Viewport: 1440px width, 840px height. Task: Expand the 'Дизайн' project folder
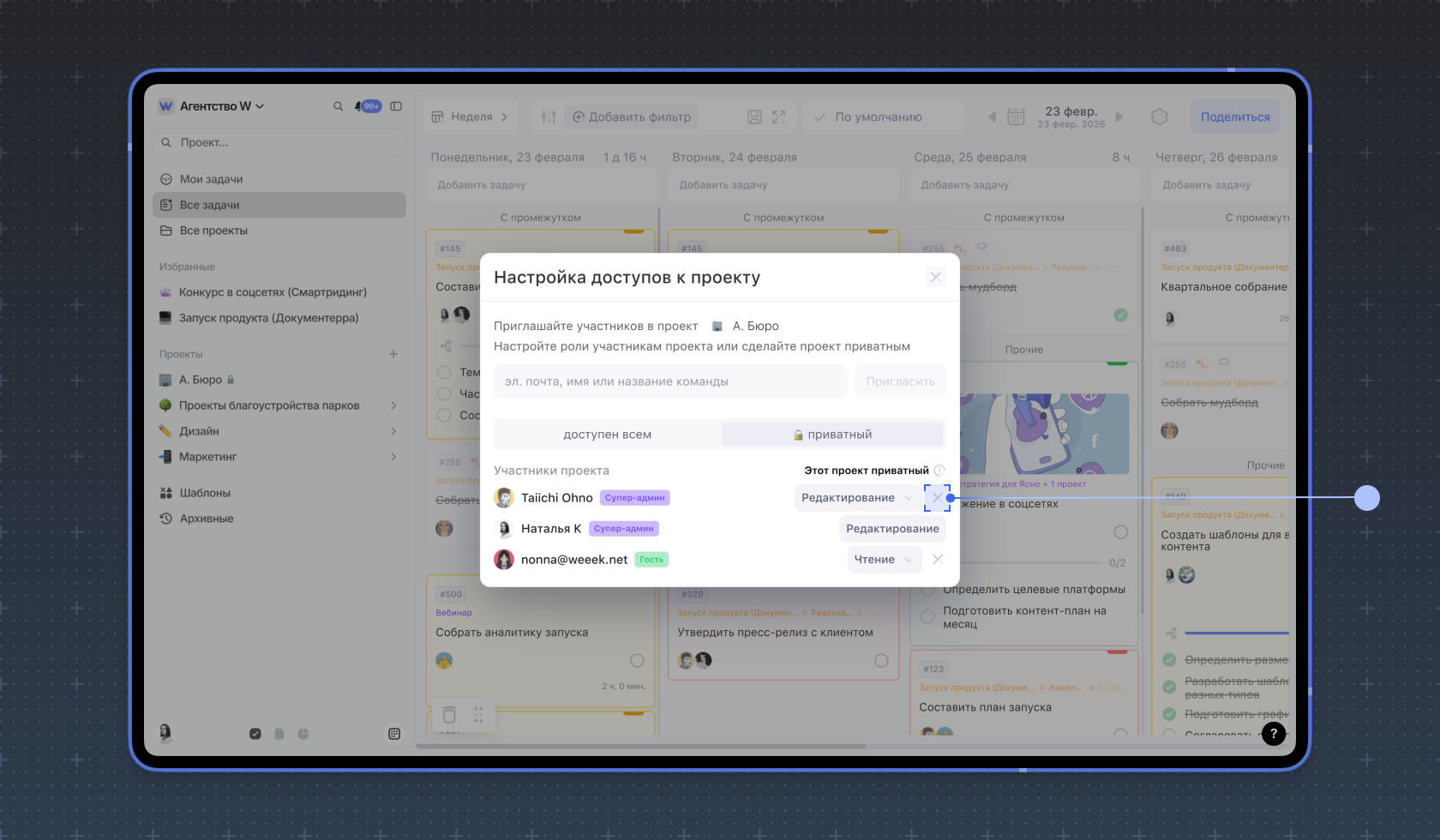click(393, 431)
